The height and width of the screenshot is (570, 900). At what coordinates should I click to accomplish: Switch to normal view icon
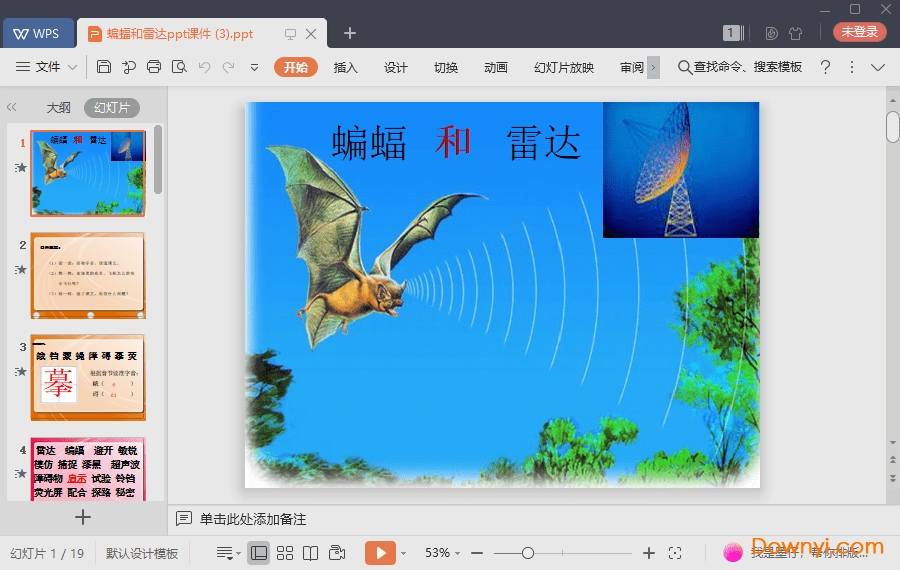(259, 553)
